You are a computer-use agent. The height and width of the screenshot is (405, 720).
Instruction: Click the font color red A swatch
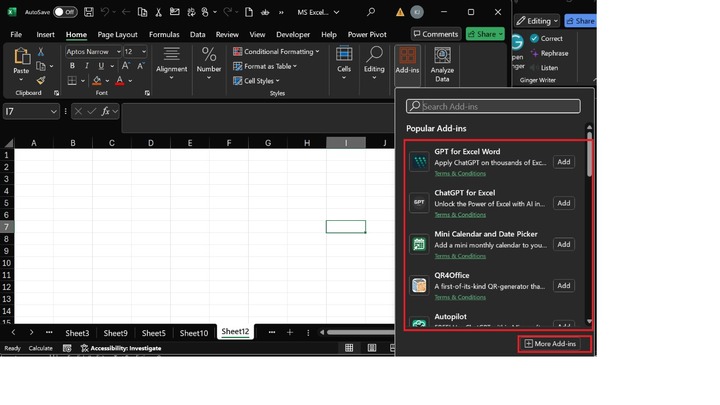click(x=119, y=80)
